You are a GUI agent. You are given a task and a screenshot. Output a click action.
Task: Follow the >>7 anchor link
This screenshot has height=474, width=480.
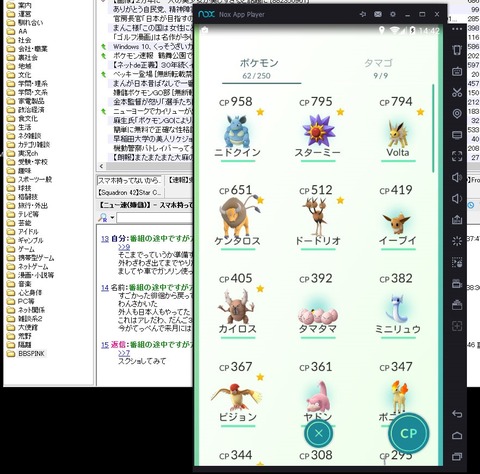point(124,353)
